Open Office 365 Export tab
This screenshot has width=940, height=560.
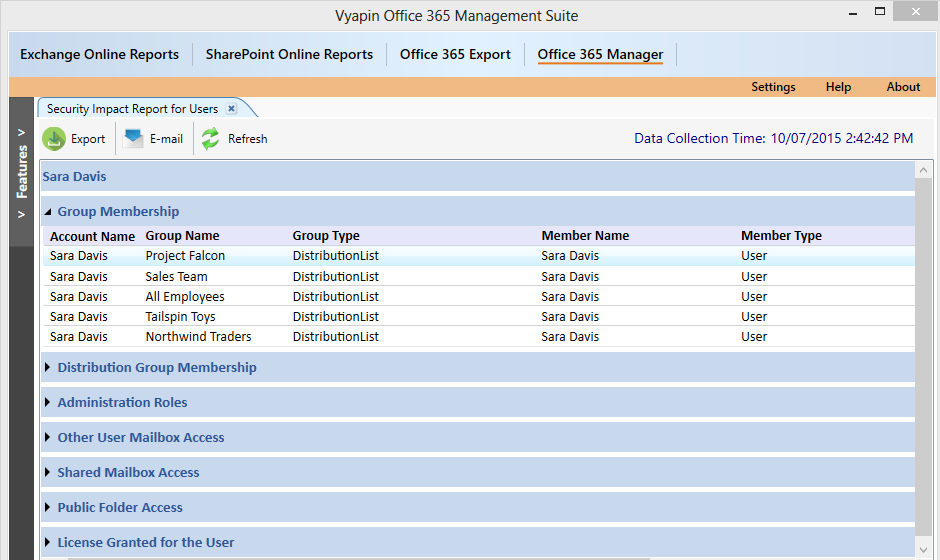coord(455,55)
